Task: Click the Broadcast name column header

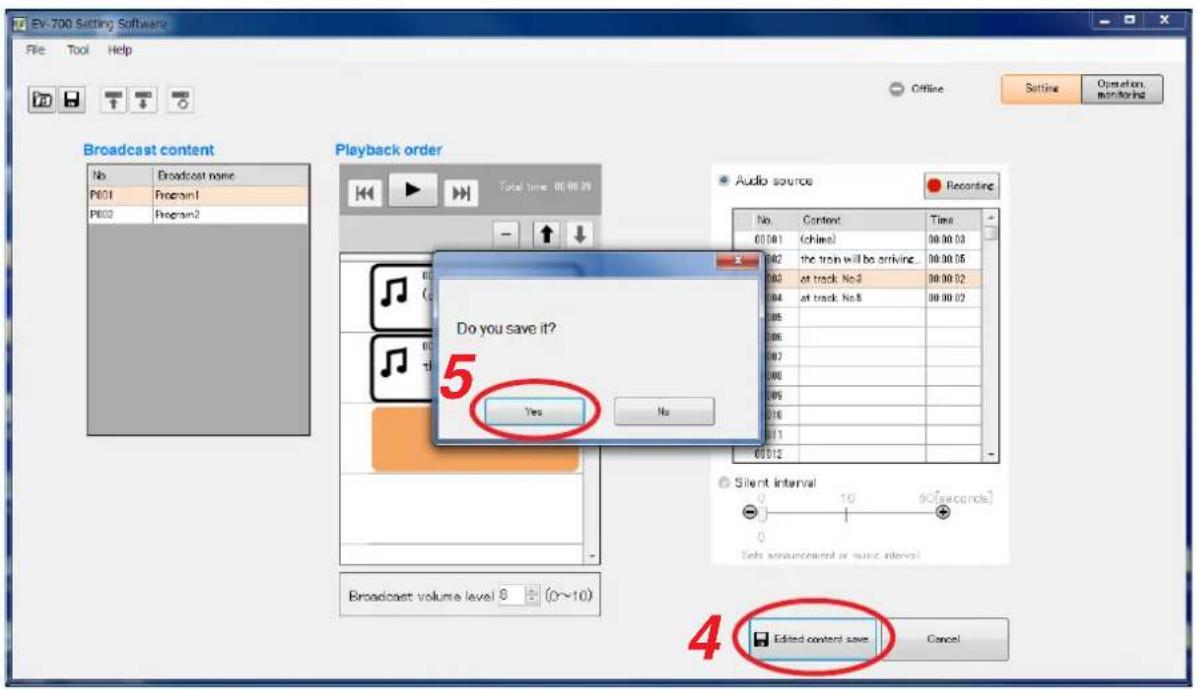Action: 231,176
